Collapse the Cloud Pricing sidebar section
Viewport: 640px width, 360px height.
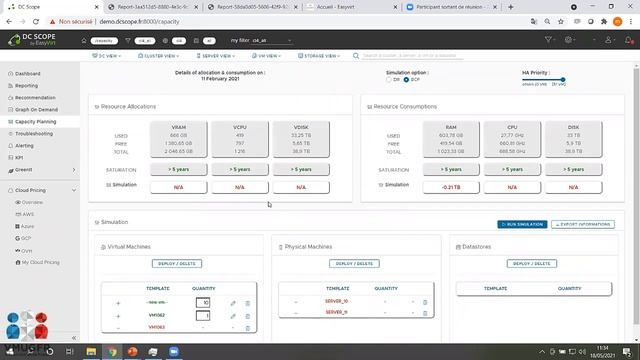[x=74, y=190]
